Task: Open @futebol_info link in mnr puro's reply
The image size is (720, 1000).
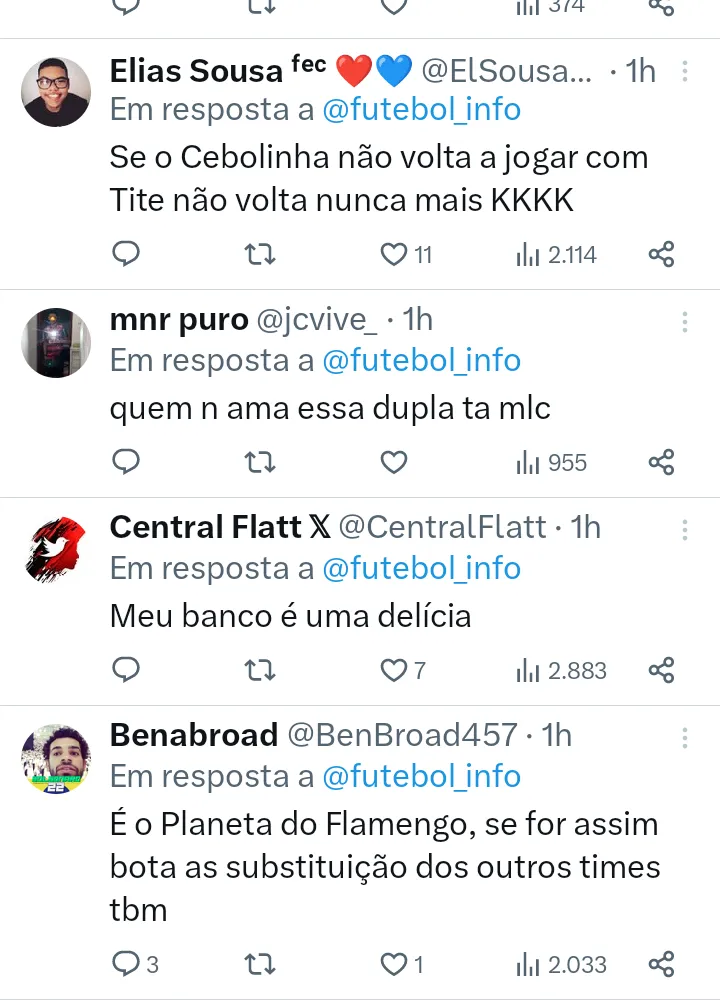Action: (421, 360)
